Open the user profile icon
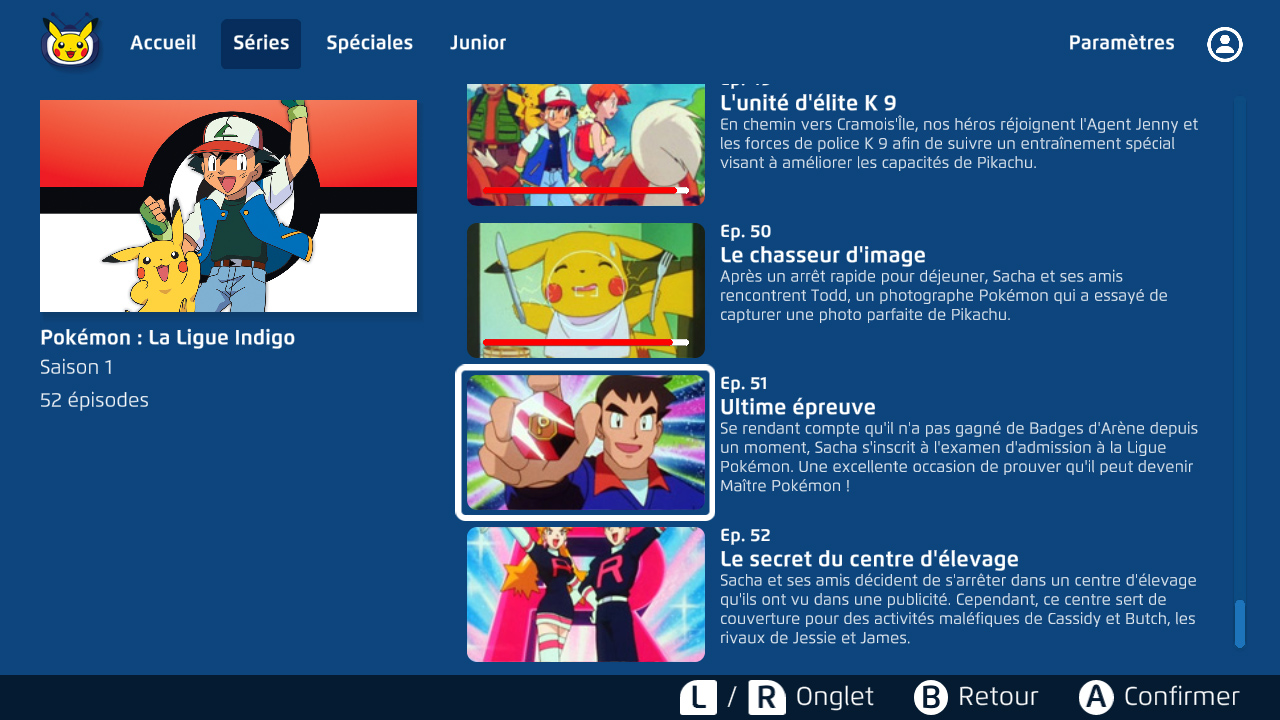1280x720 pixels. pos(1224,44)
